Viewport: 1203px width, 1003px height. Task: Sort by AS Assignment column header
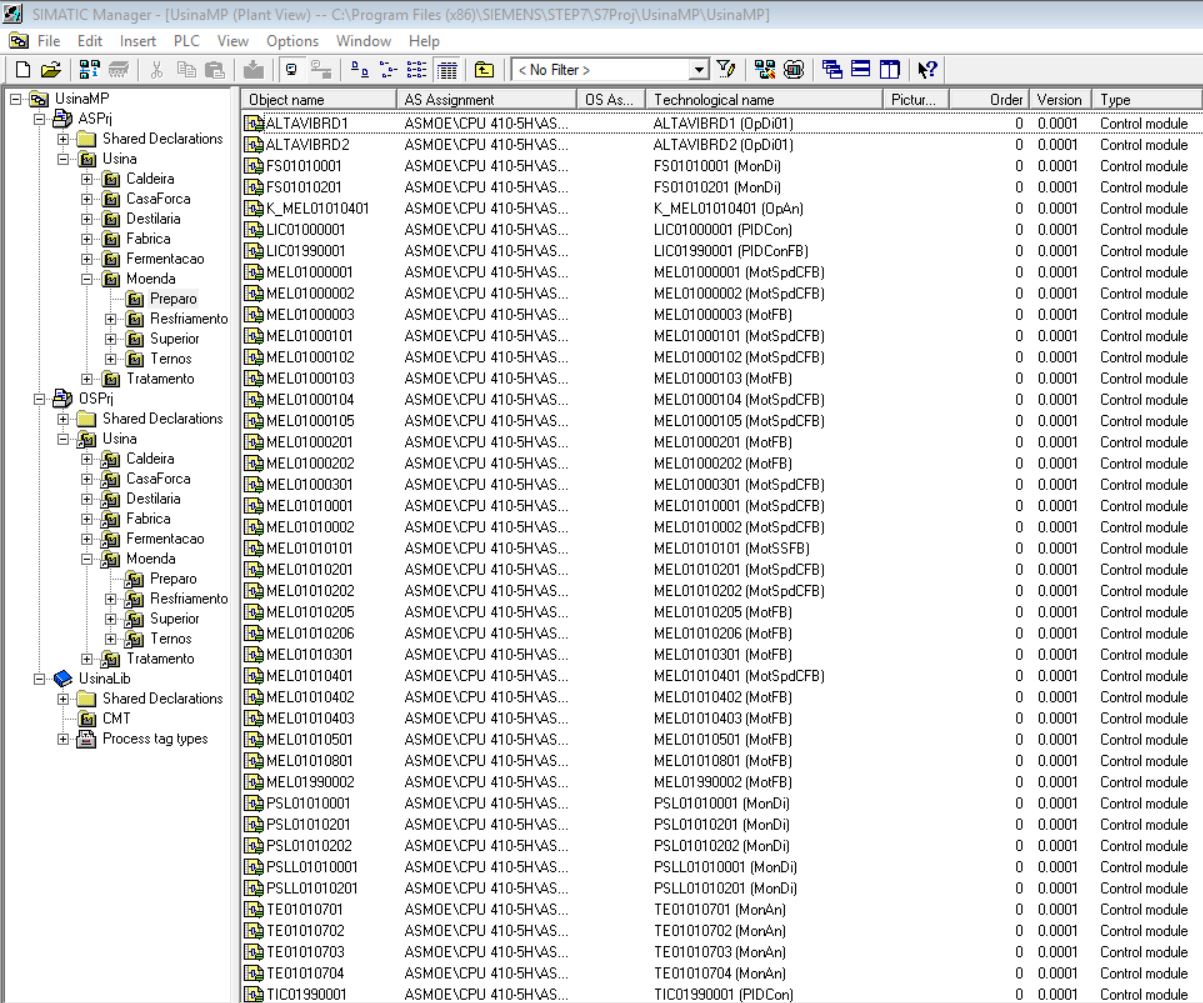(487, 100)
